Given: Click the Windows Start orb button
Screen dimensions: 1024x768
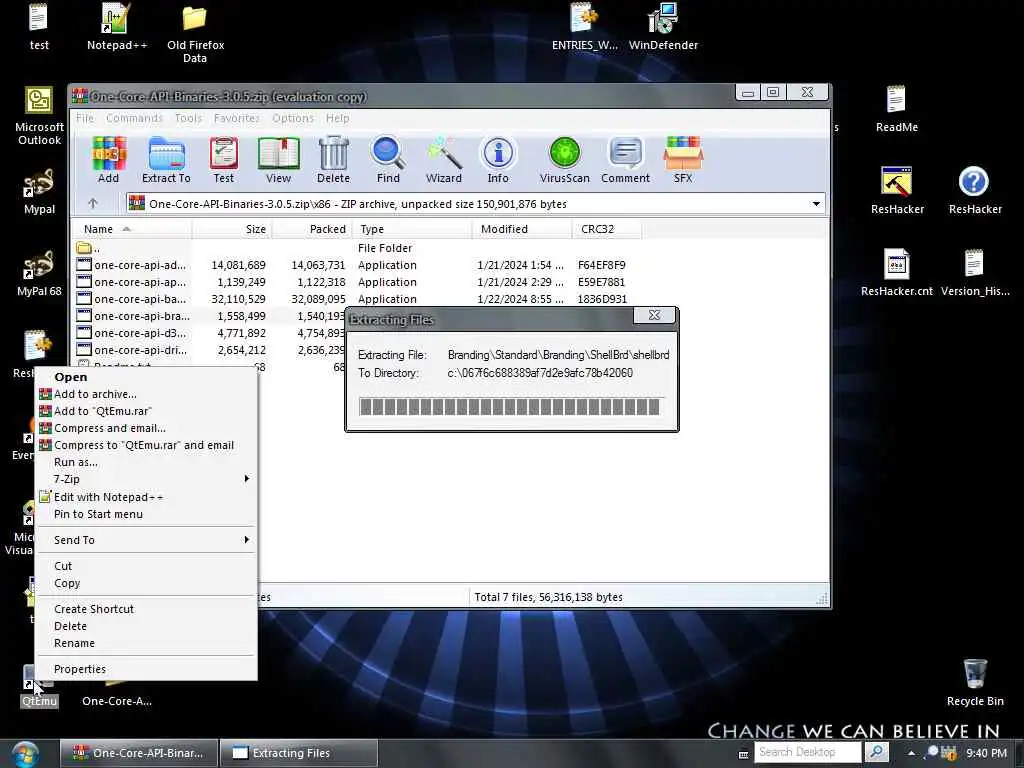Looking at the screenshot, I should pos(25,754).
